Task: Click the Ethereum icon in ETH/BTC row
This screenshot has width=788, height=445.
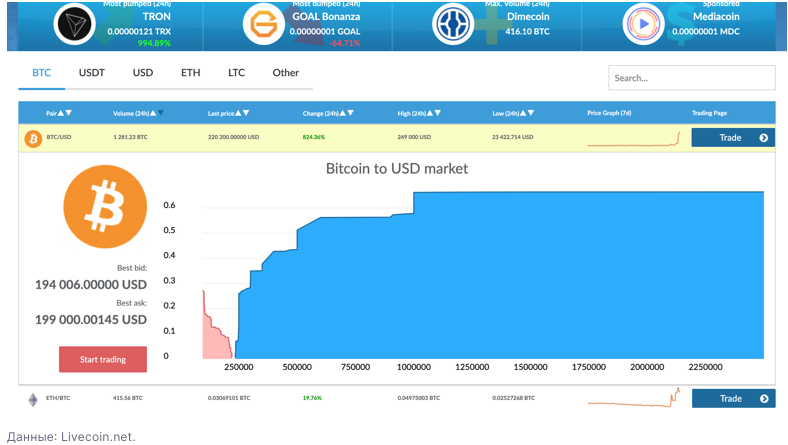Action: [x=32, y=399]
